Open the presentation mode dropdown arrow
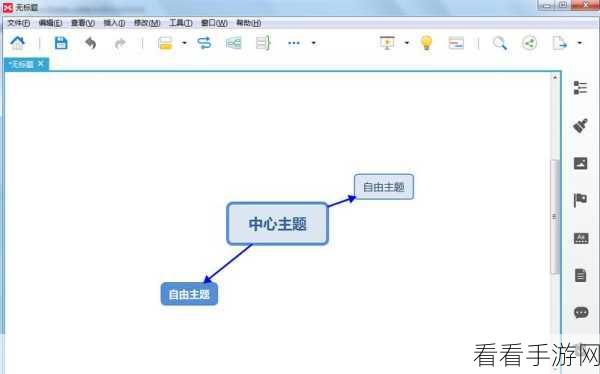Viewport: 600px width, 374px height. pyautogui.click(x=407, y=43)
